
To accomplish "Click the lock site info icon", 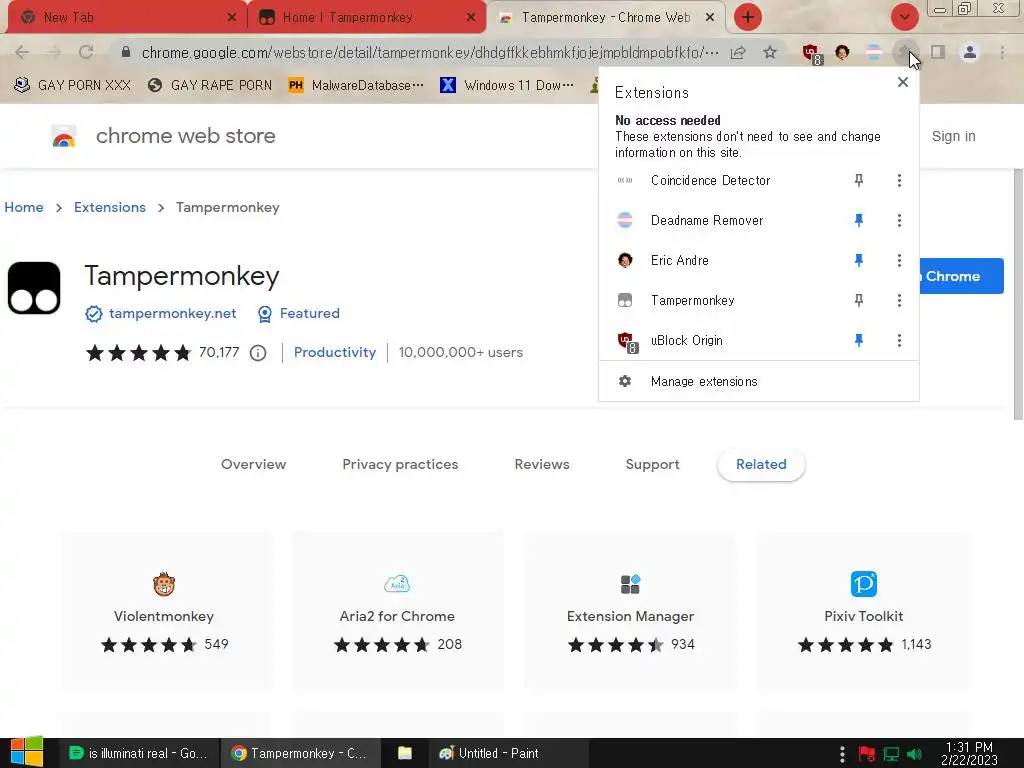I will point(126,52).
